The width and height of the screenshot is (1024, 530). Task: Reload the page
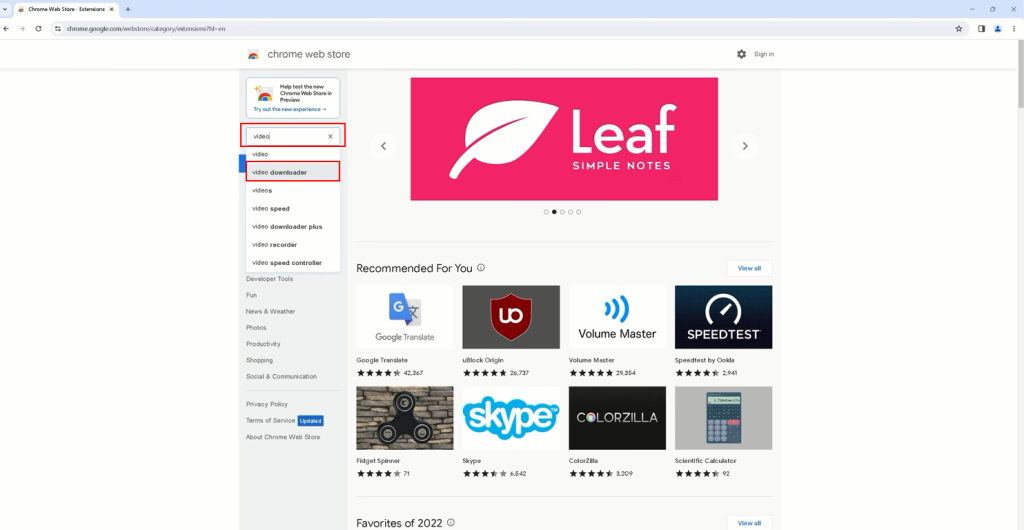tap(38, 28)
